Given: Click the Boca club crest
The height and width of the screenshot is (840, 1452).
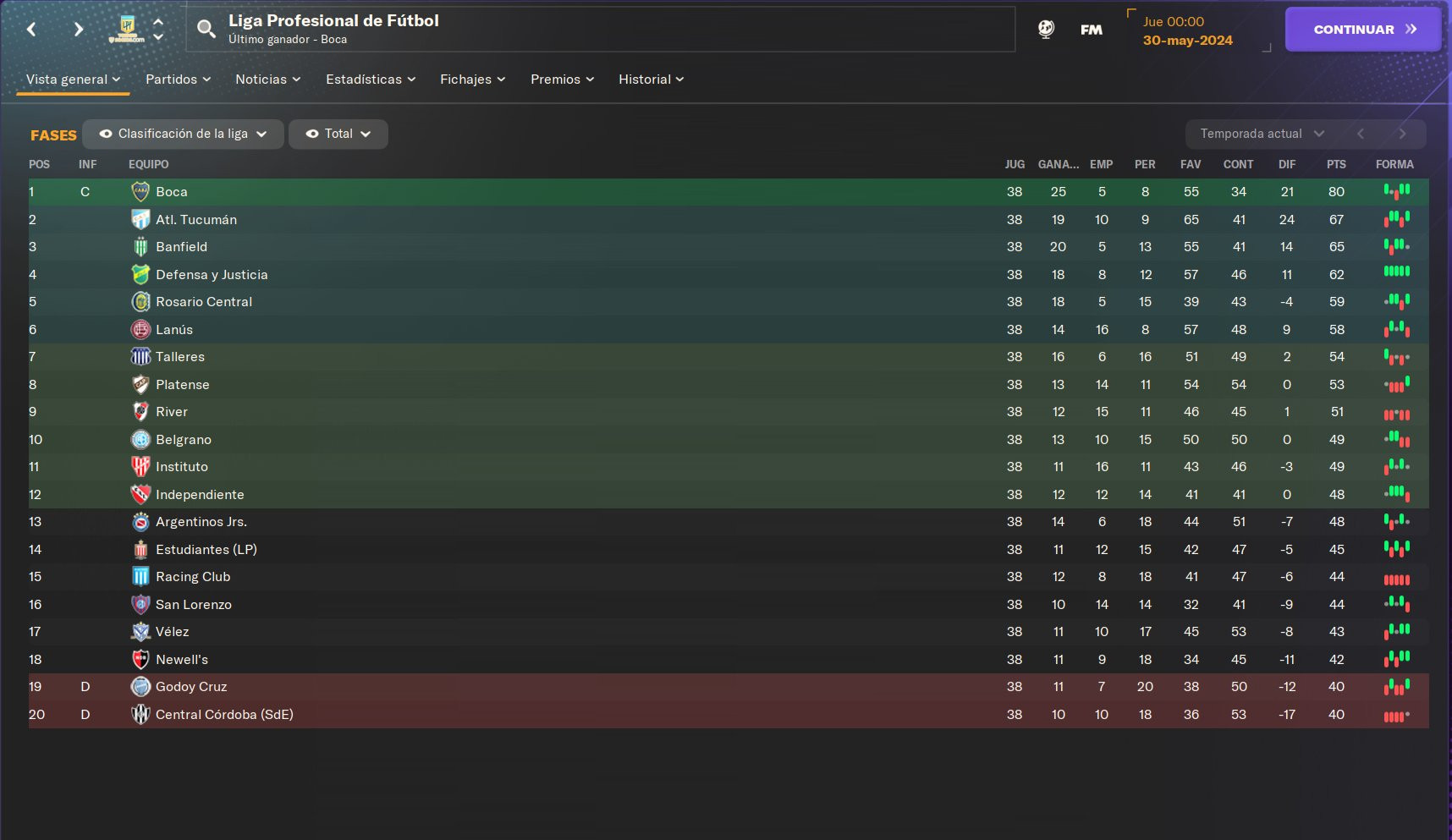Looking at the screenshot, I should (x=140, y=192).
